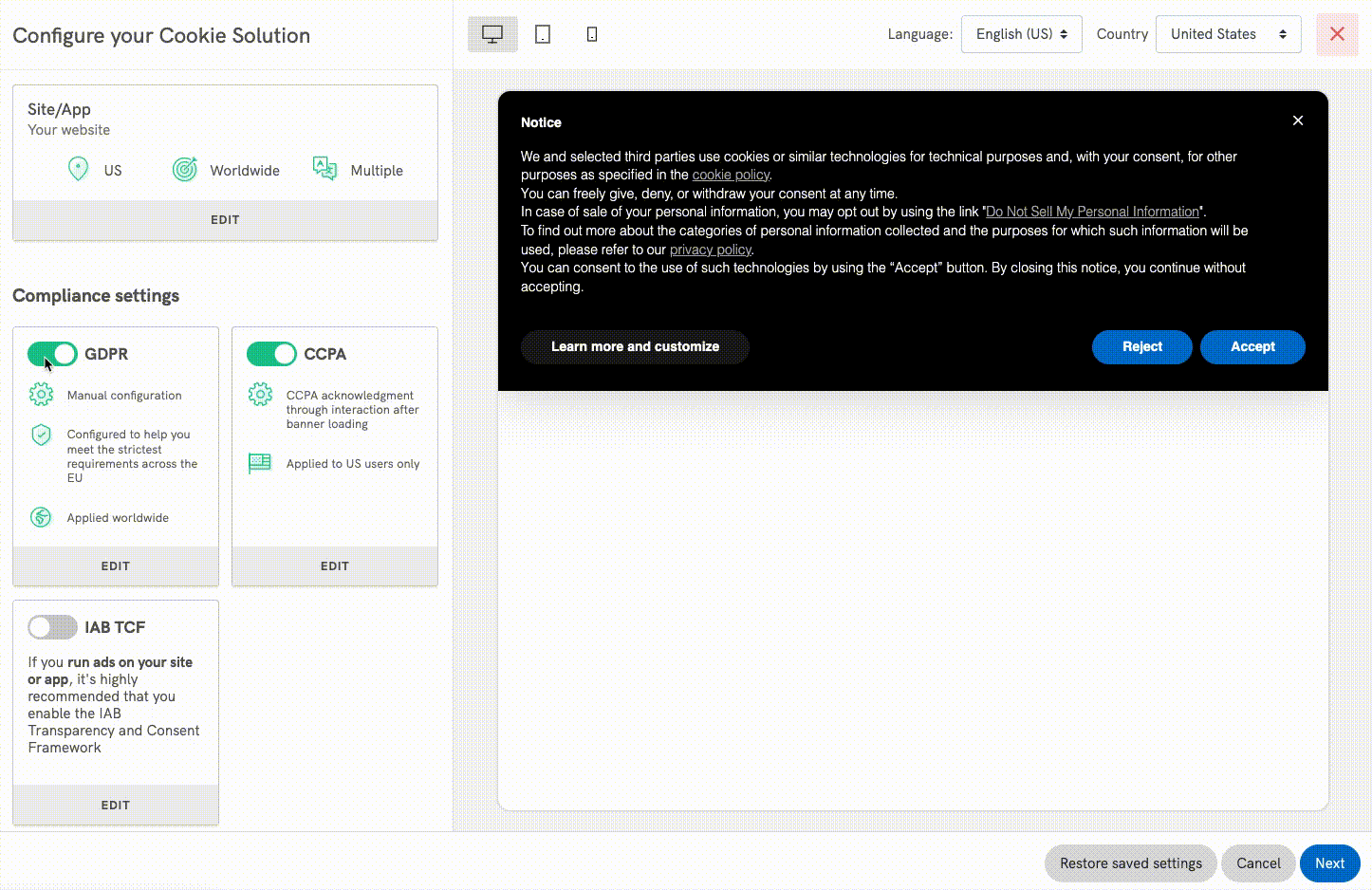Image resolution: width=1372 pixels, height=890 pixels.
Task: Switch to mobile preview icon
Action: (x=592, y=34)
